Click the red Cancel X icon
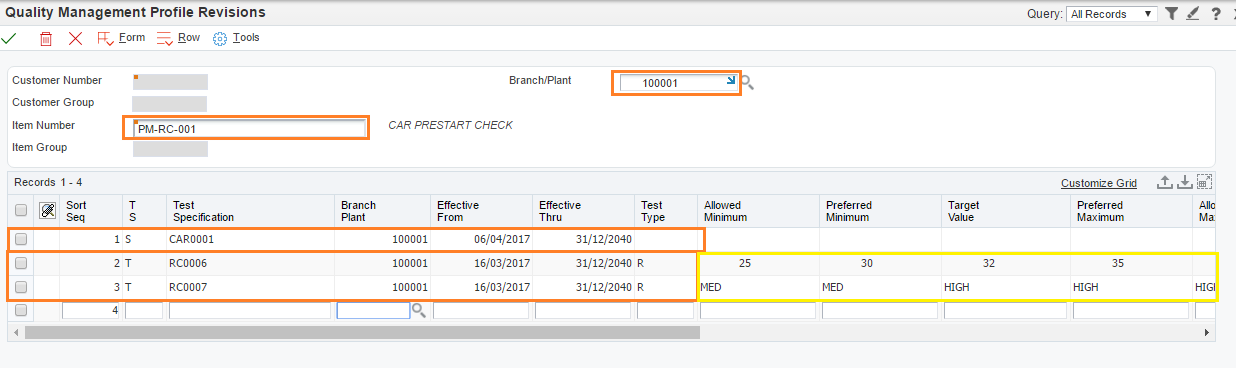Screen dimensions: 1236x368 tap(75, 38)
